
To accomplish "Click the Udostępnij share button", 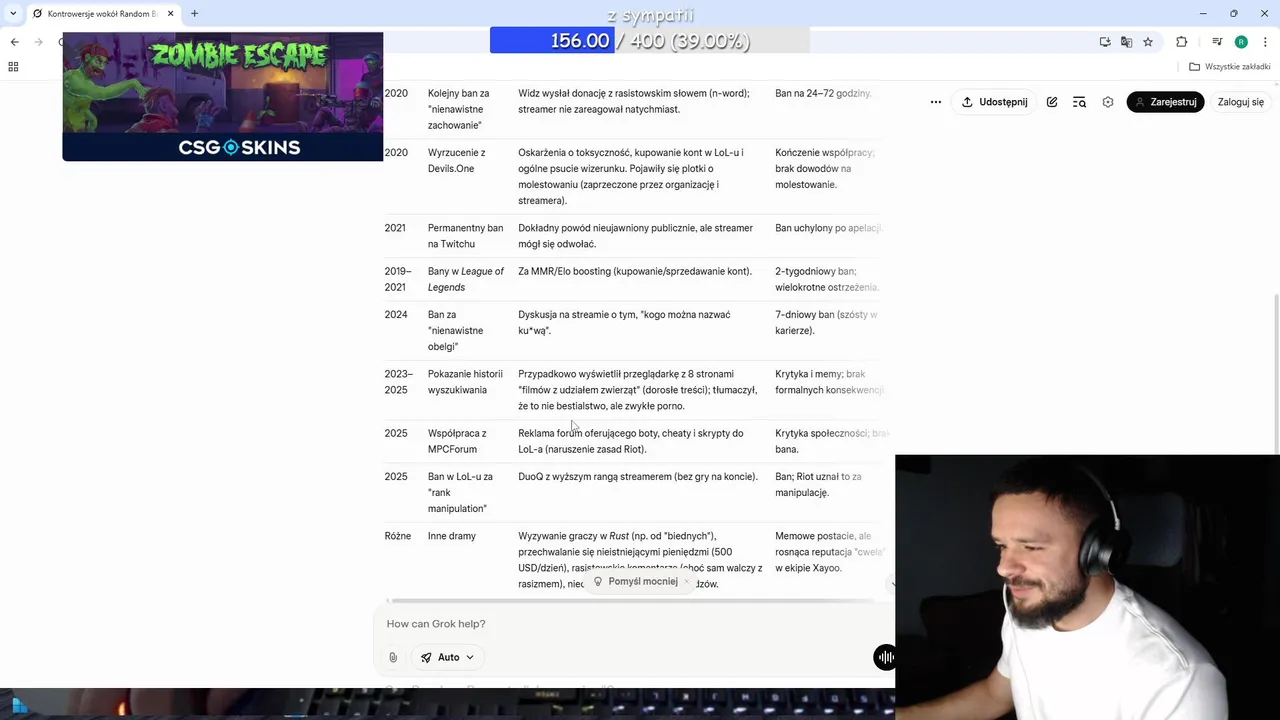I will tap(995, 102).
